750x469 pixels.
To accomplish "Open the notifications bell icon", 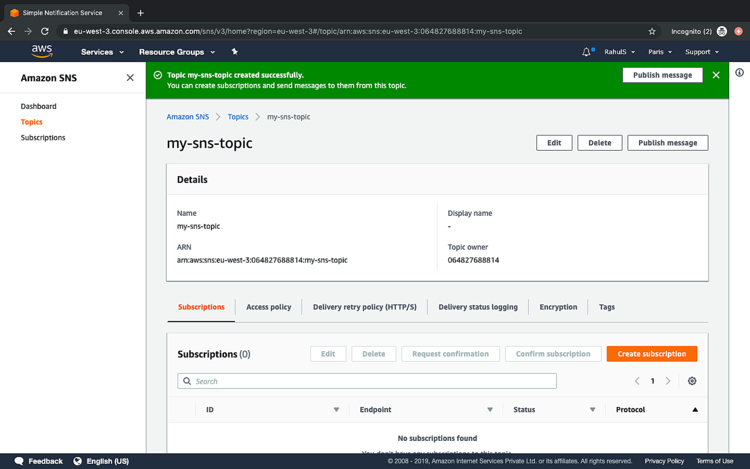I will coord(586,52).
